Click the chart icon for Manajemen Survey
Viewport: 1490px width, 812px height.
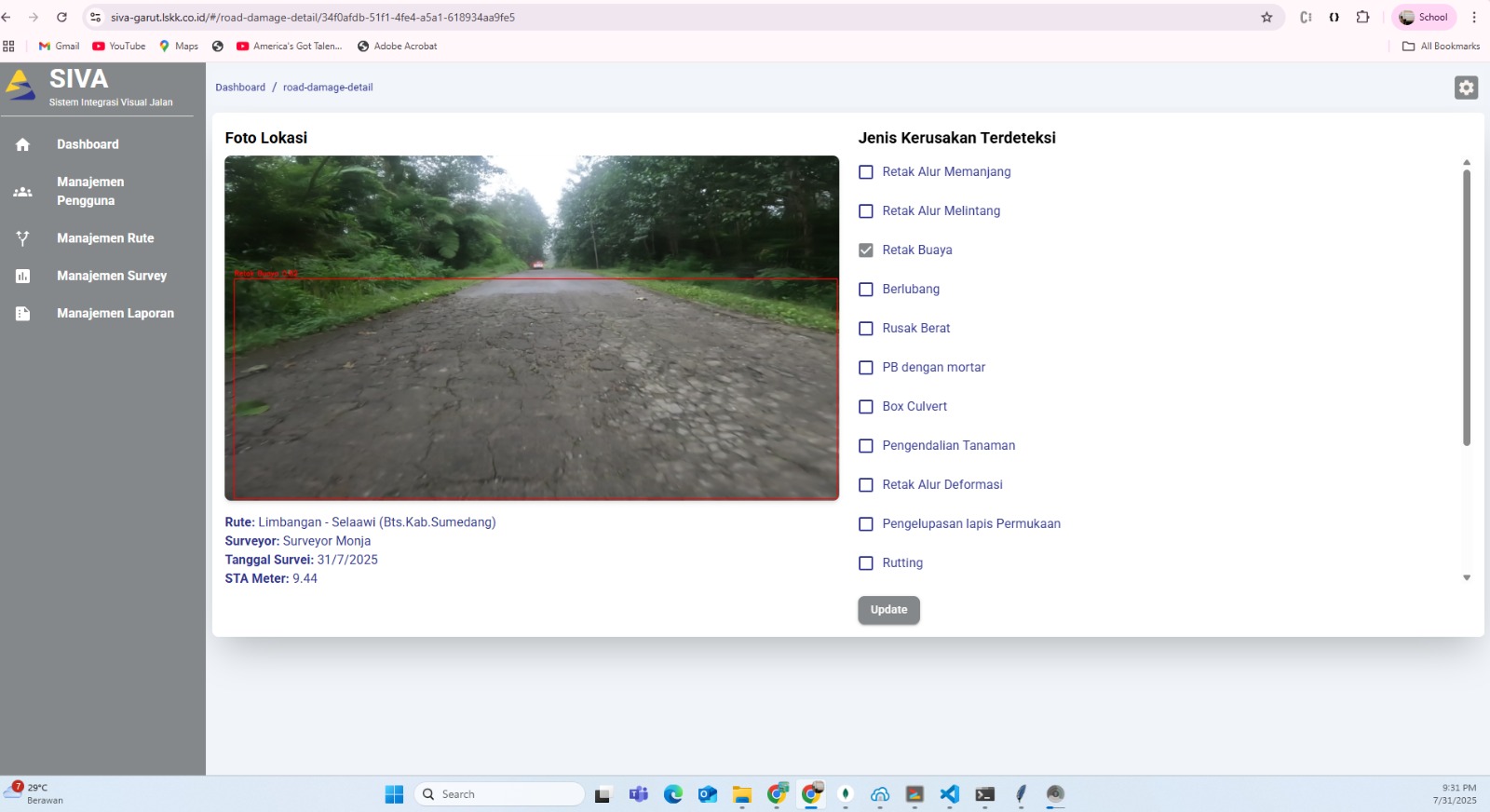[x=23, y=276]
